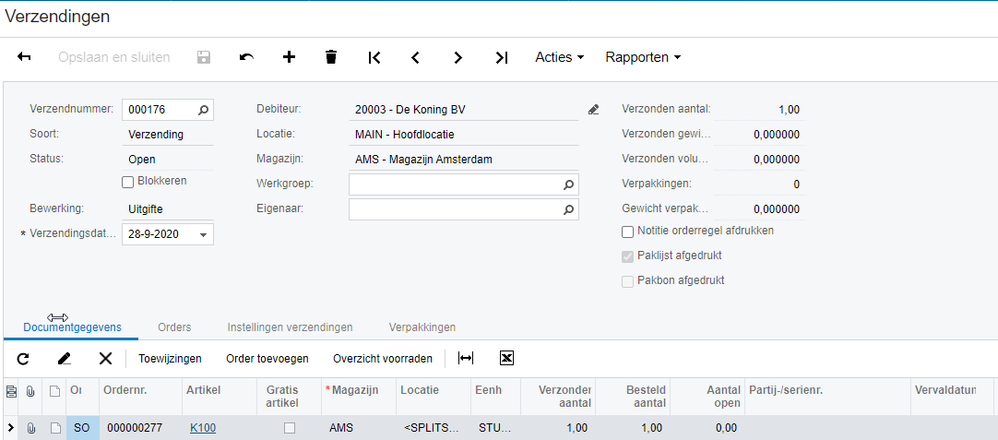
Task: Check Gratis artikel box for K100
Action: [290, 428]
